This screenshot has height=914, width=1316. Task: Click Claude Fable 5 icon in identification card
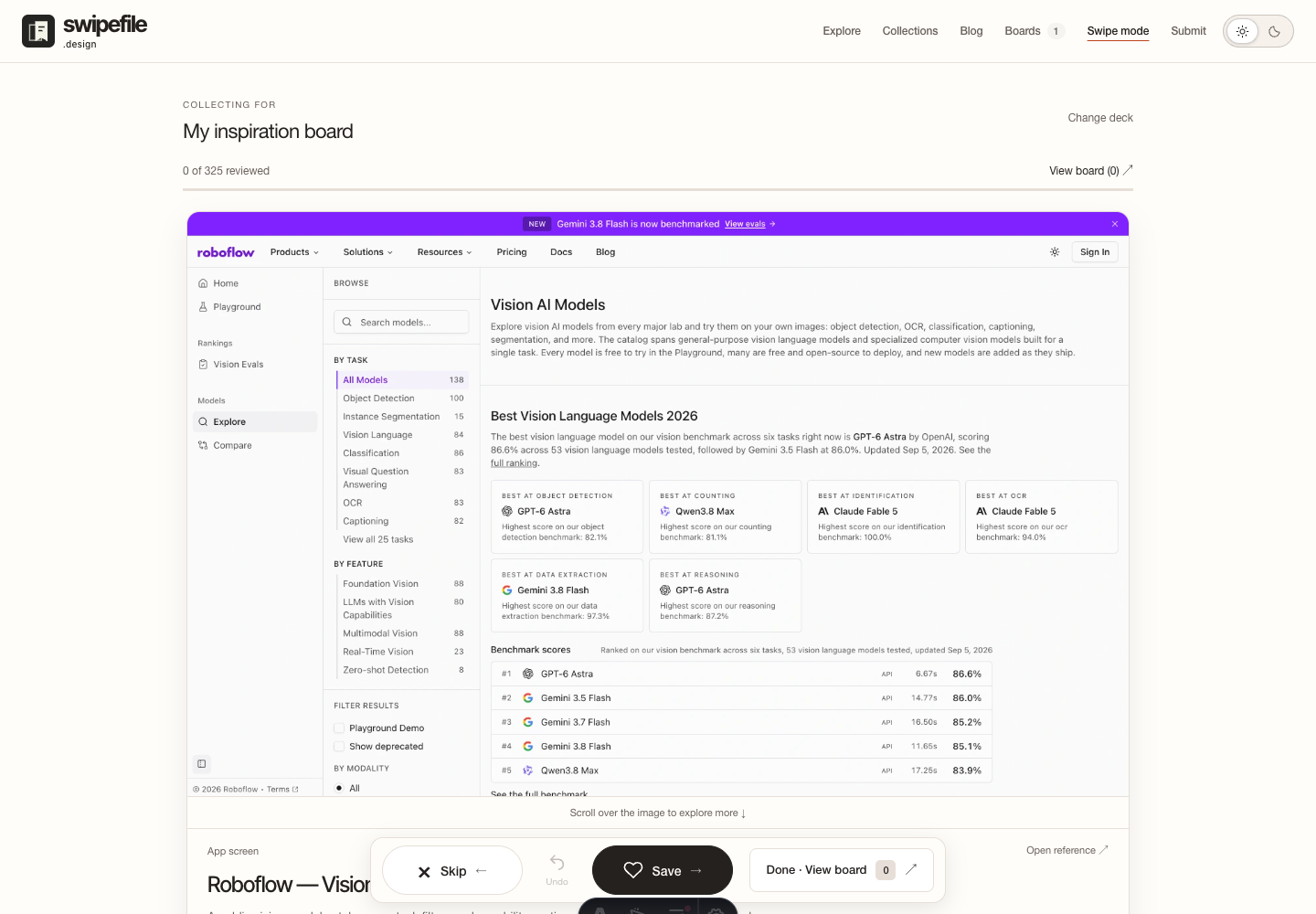(x=823, y=512)
